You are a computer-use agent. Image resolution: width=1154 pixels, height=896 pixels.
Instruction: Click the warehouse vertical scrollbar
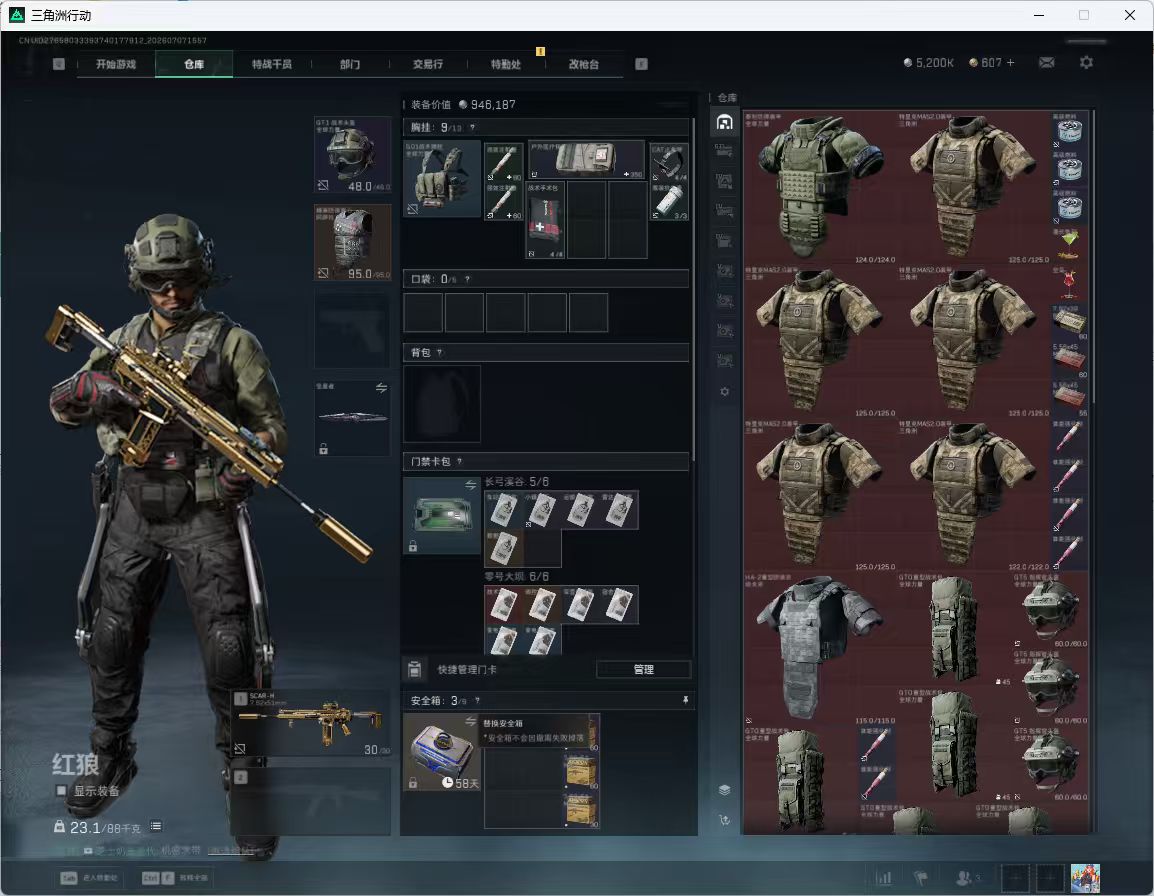(1094, 256)
